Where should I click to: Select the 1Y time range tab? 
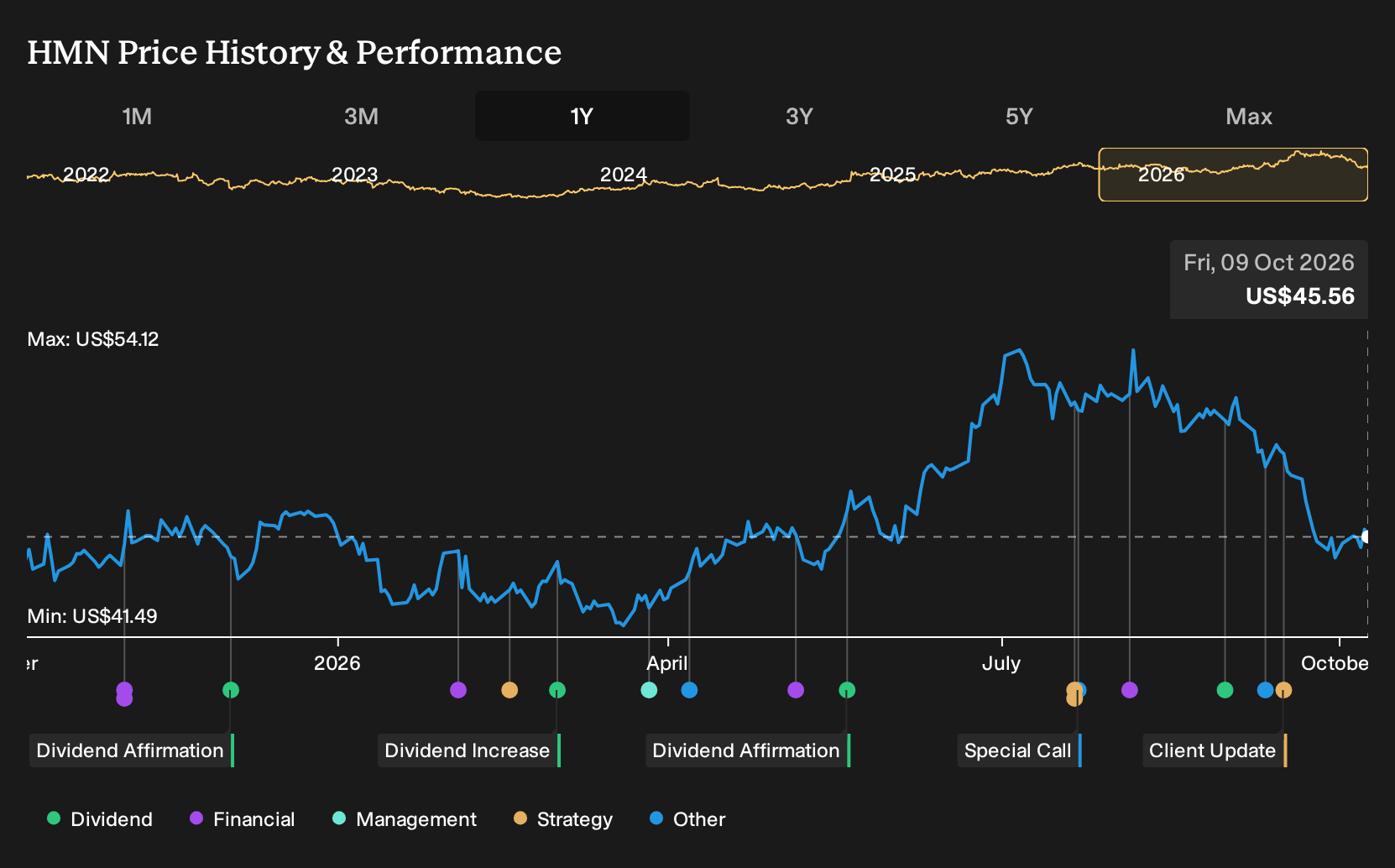click(583, 116)
